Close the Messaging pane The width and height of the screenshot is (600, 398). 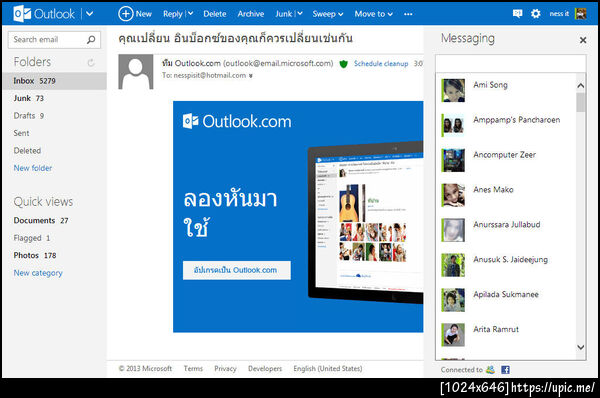pos(583,40)
